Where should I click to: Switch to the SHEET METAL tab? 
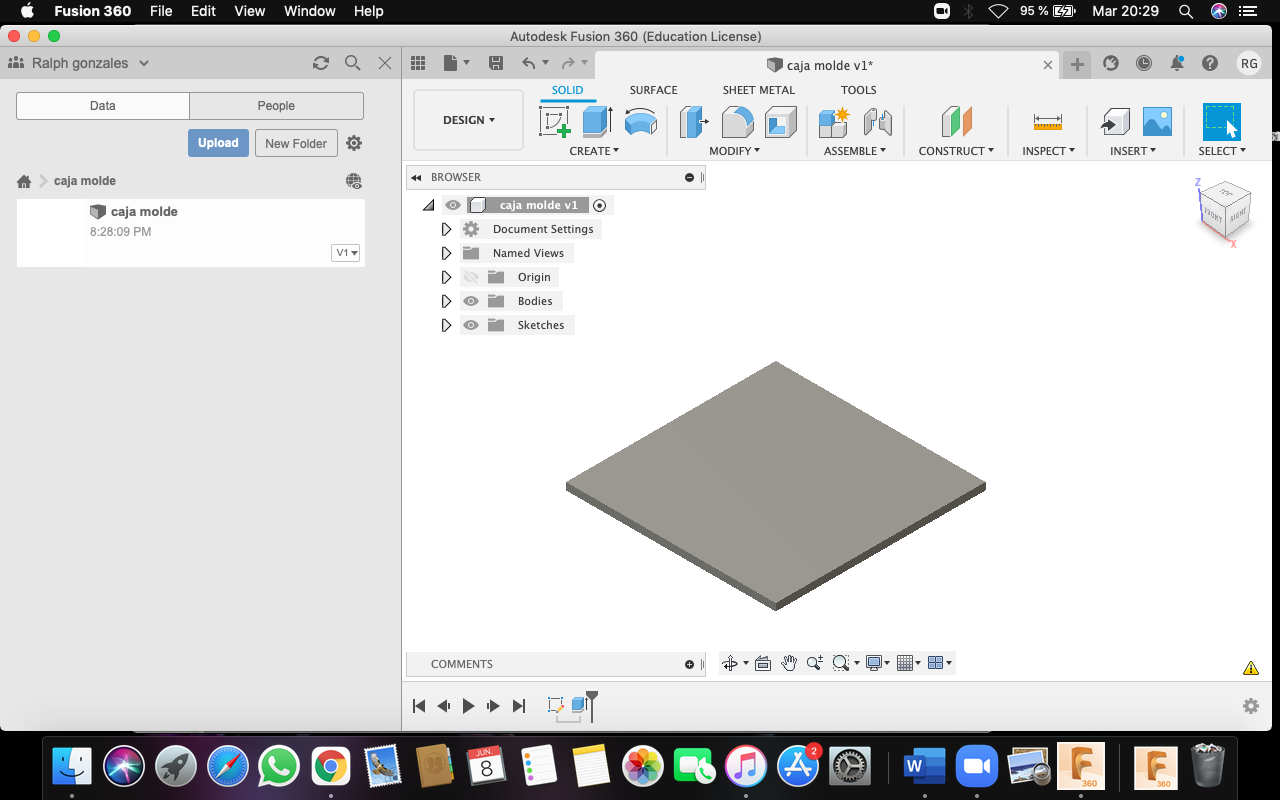(759, 90)
